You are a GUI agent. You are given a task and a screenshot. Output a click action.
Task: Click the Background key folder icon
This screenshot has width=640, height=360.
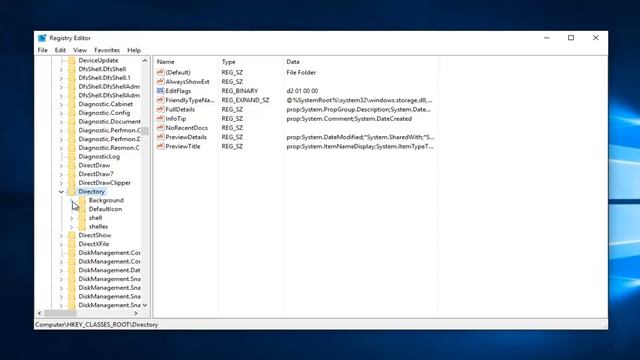82,200
